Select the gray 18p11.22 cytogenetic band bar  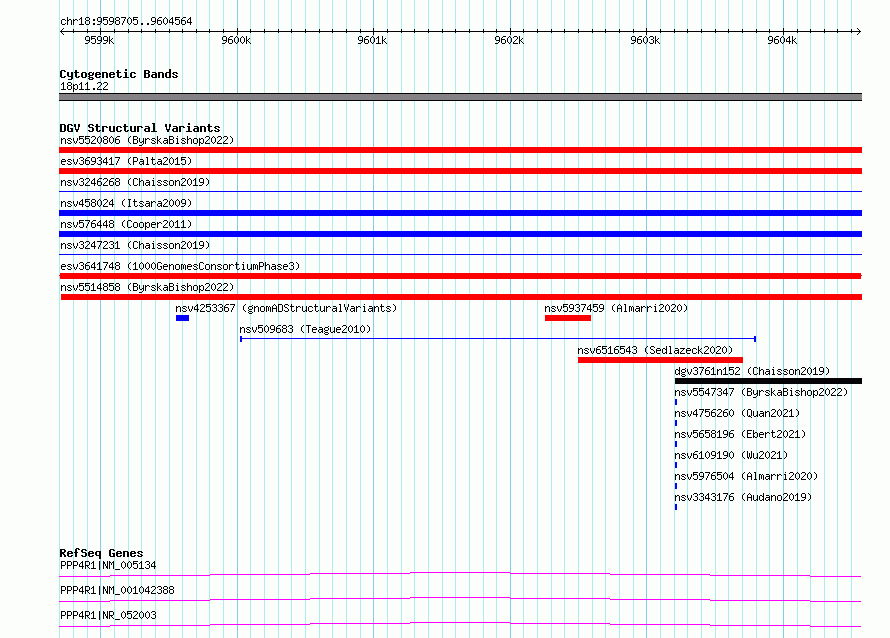tap(460, 97)
